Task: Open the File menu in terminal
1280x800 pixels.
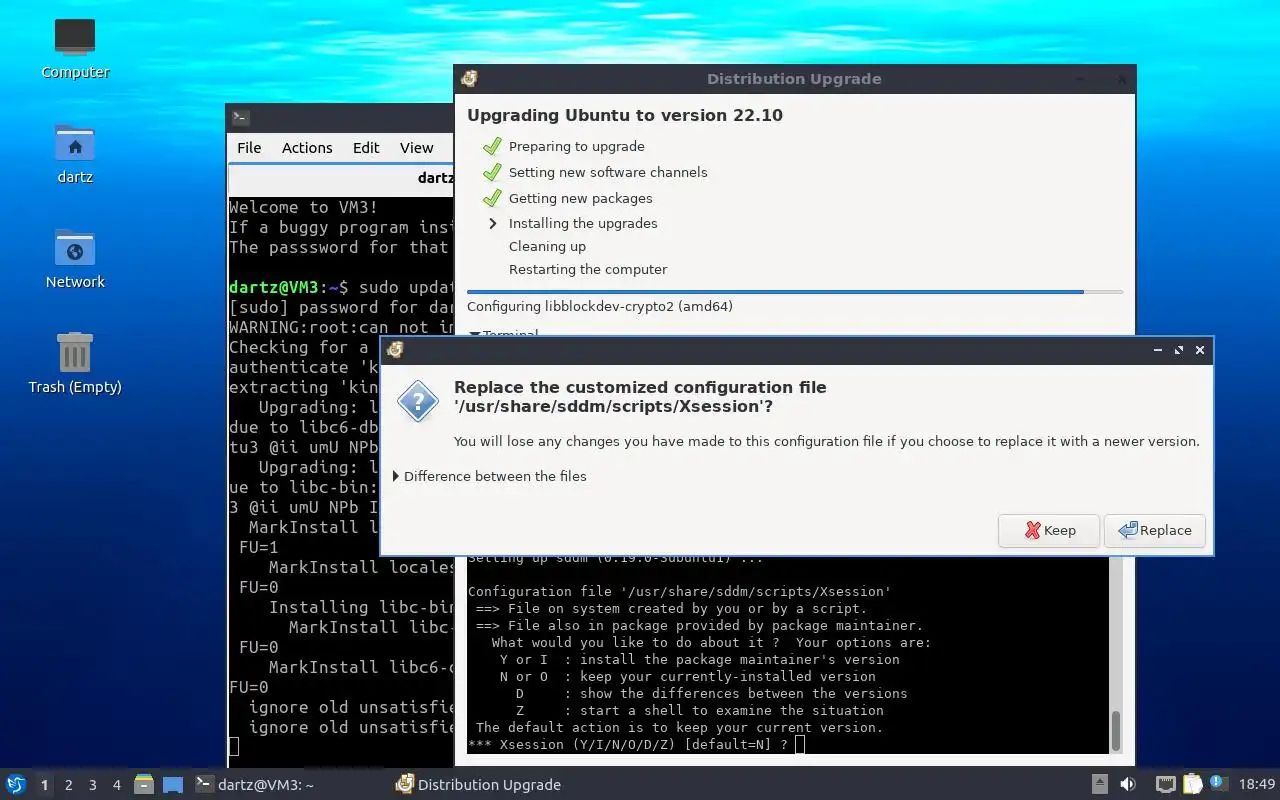Action: [x=249, y=147]
